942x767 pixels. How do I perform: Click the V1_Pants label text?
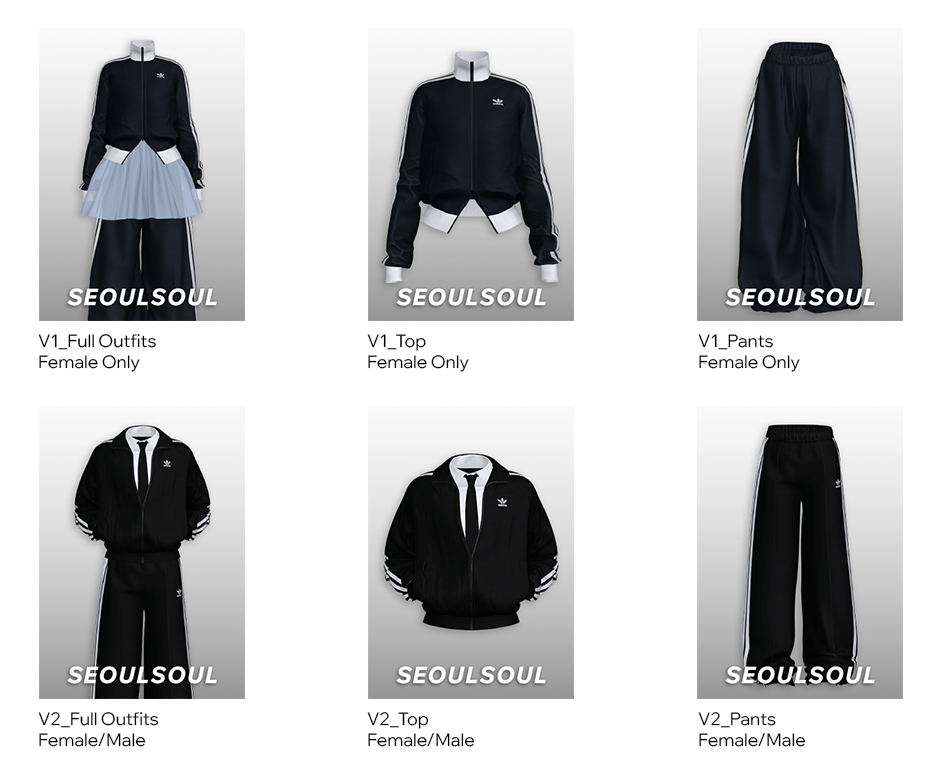(x=736, y=341)
